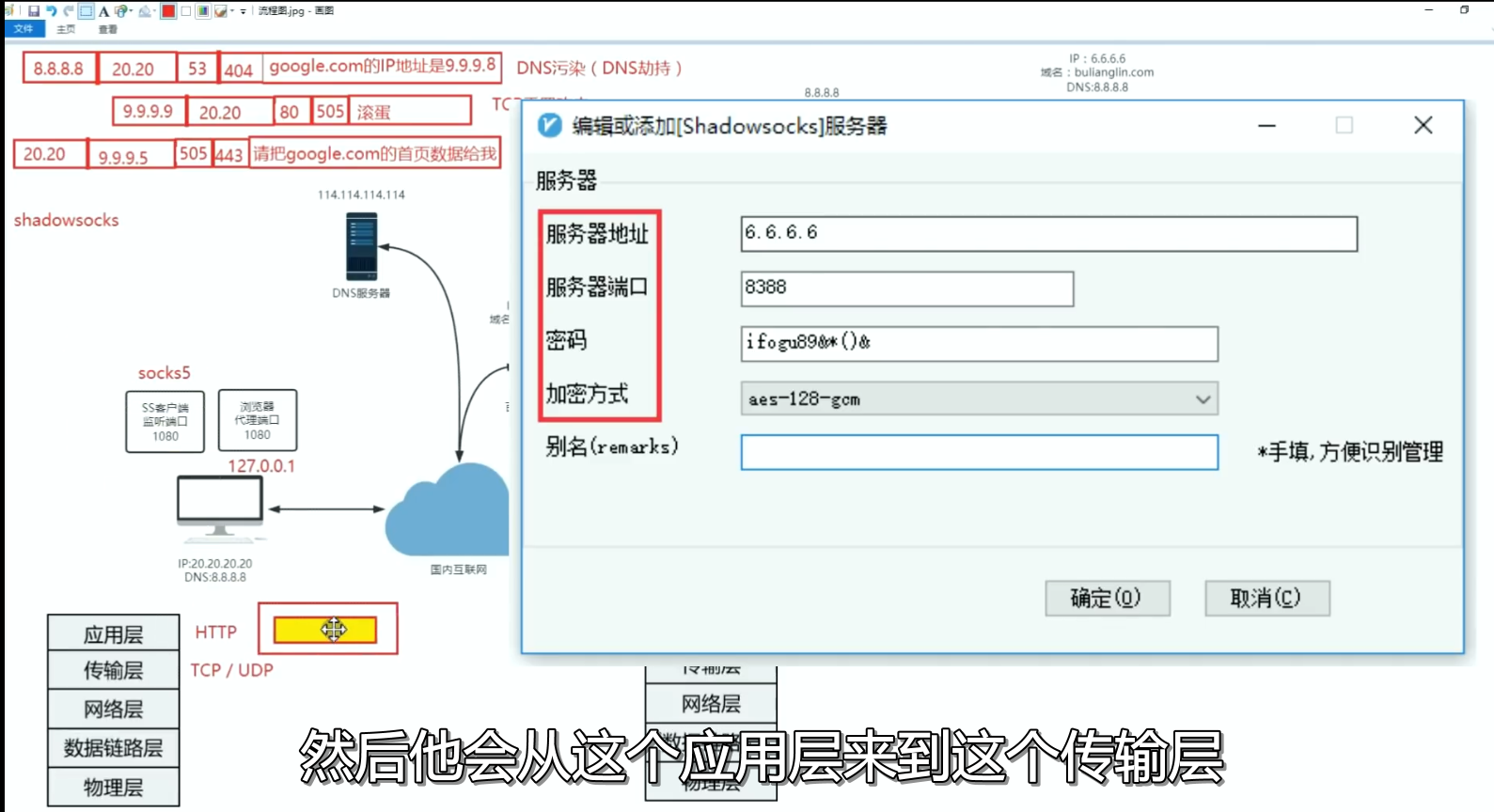Click the 8.8.8.8 cell in first packet row
The width and height of the screenshot is (1494, 812).
pos(59,68)
